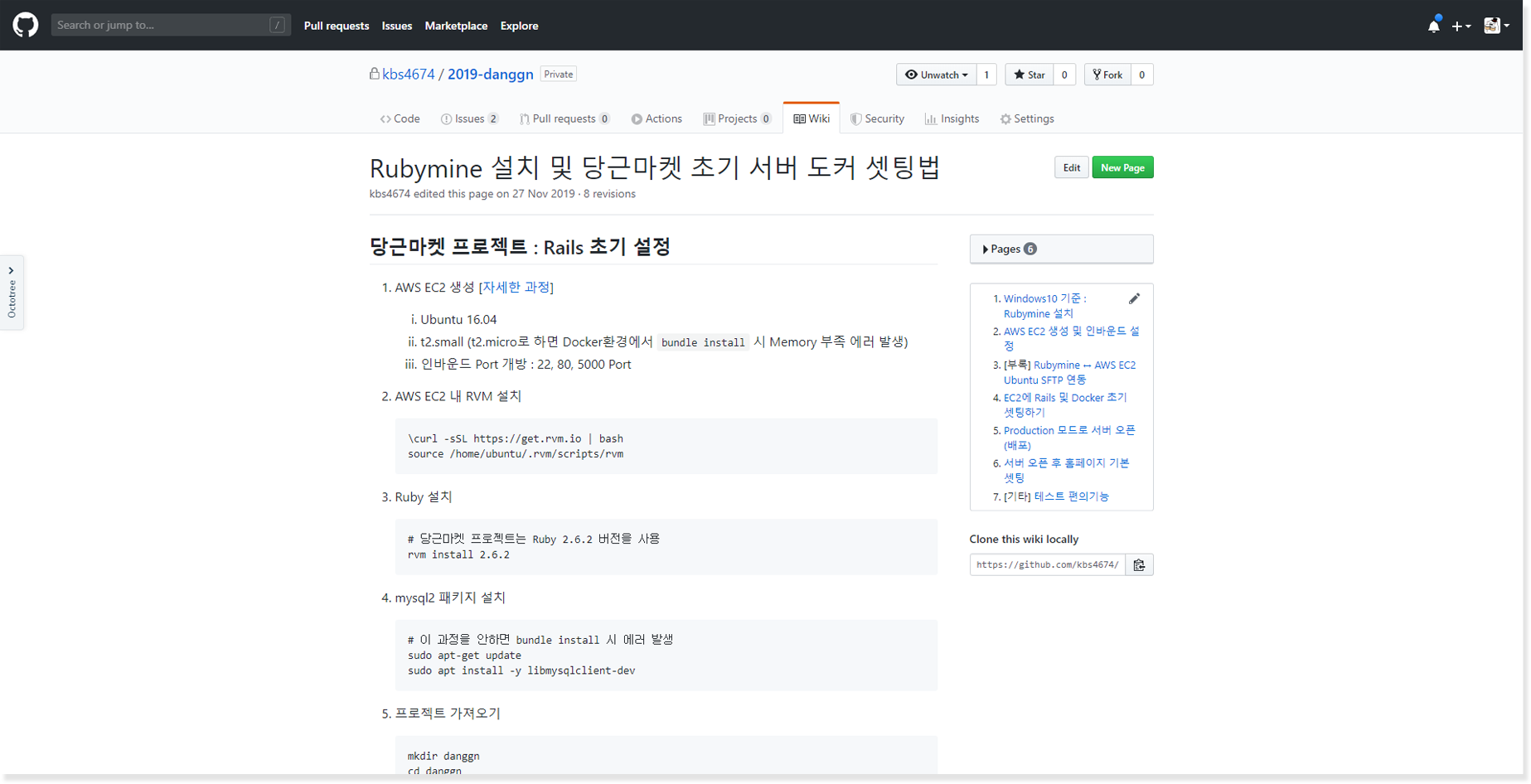Open 서버 오픈 후 홈페이지 기본 셋팅 link

click(1066, 470)
